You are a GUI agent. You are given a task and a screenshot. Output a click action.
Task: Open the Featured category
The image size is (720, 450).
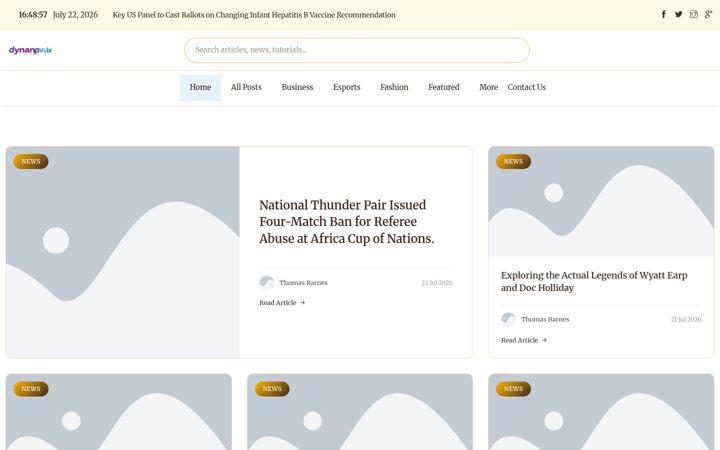444,87
